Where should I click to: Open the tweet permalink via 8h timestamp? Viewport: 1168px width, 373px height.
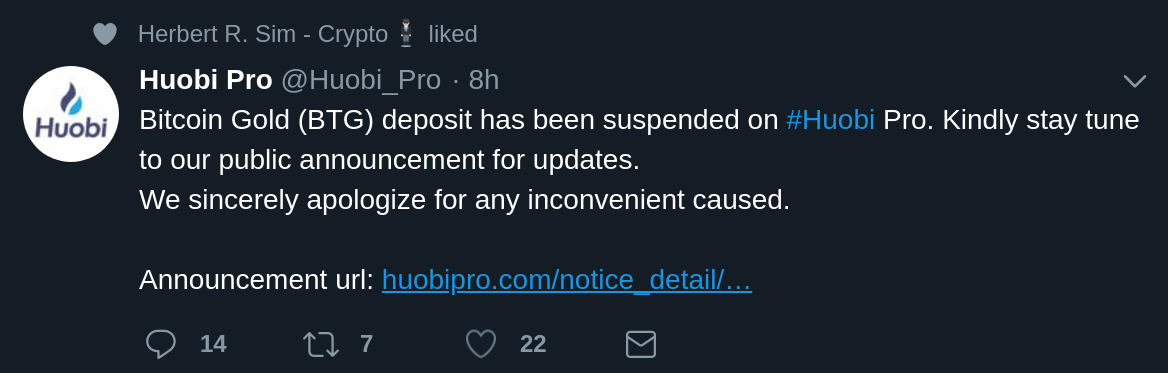(484, 80)
